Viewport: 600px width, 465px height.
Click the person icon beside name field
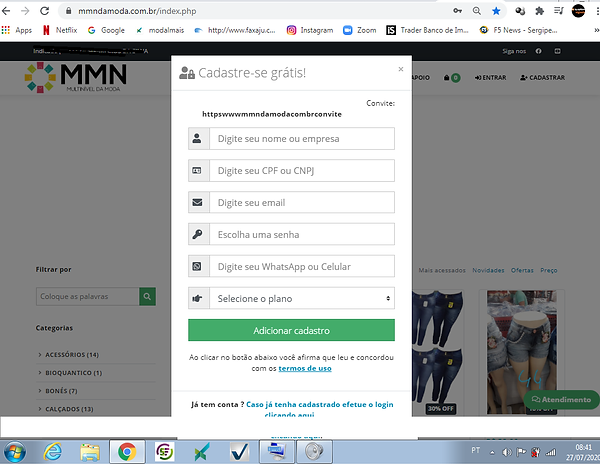197,139
